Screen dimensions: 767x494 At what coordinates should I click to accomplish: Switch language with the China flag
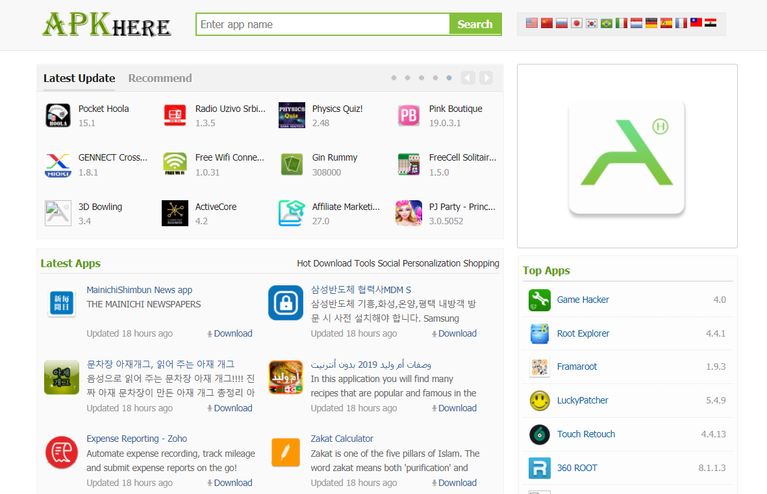pyautogui.click(x=547, y=23)
